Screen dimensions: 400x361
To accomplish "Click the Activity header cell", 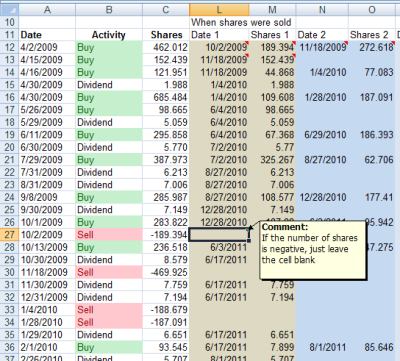I will (x=109, y=35).
